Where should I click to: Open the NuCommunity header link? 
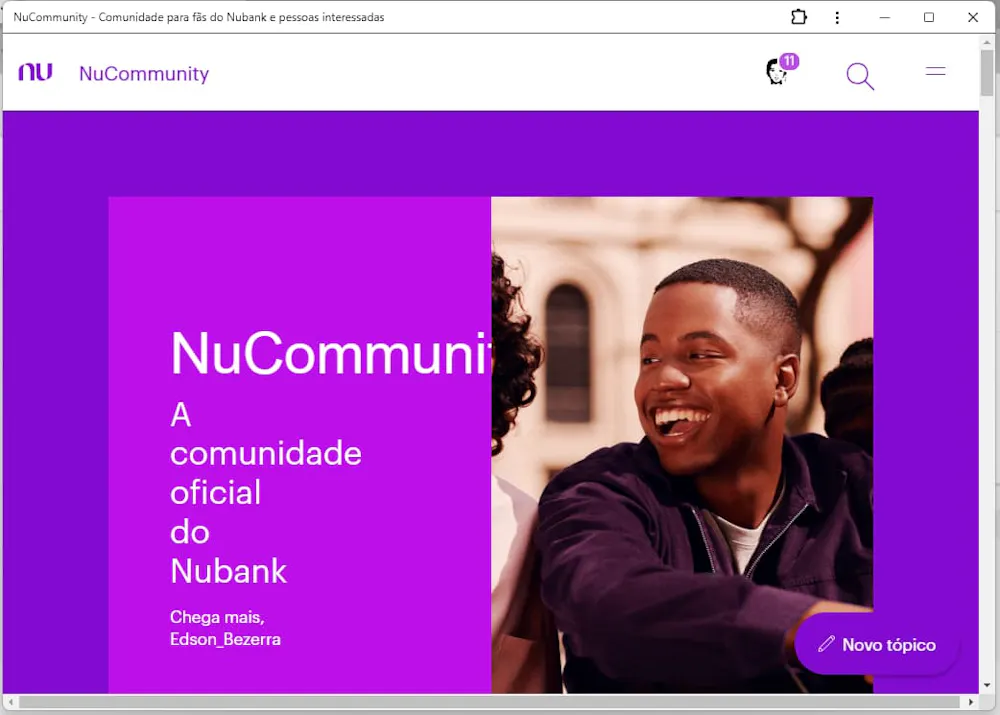coord(144,73)
